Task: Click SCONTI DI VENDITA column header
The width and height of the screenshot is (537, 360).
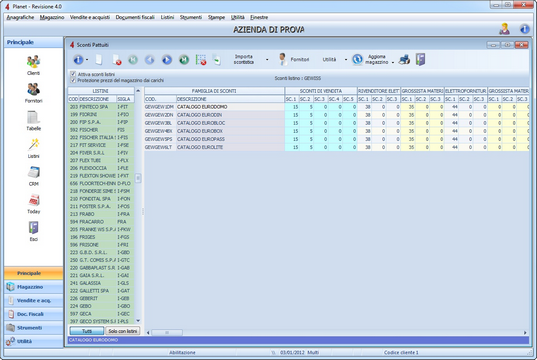Action: (321, 91)
